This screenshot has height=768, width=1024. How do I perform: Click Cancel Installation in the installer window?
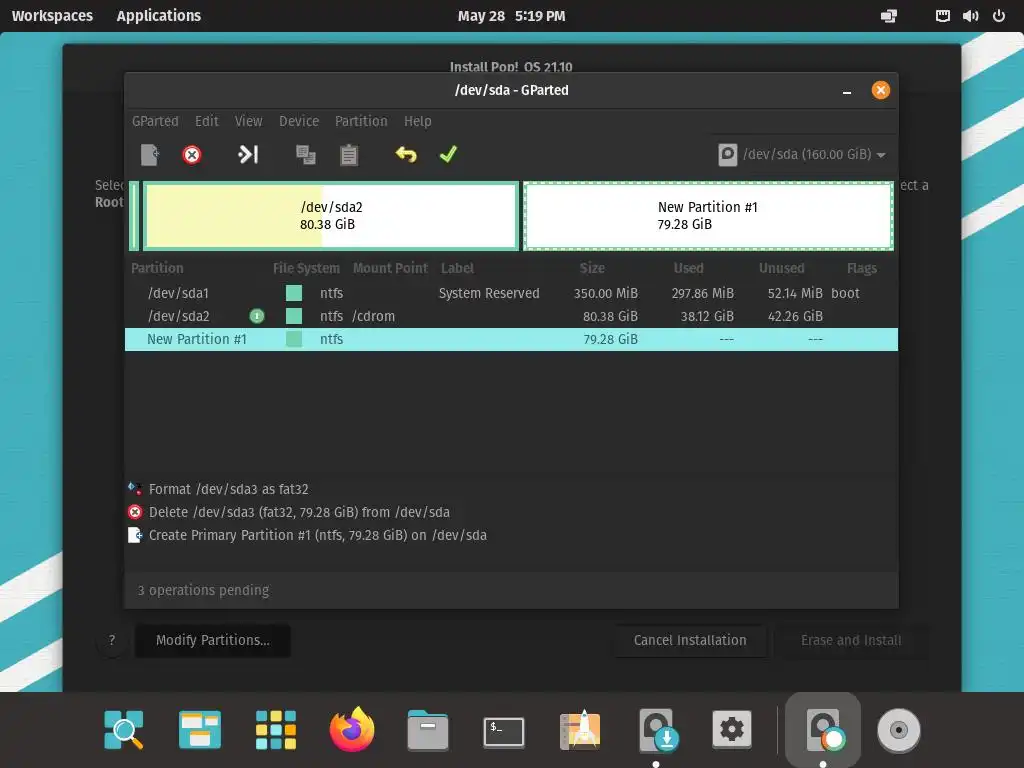[690, 641]
